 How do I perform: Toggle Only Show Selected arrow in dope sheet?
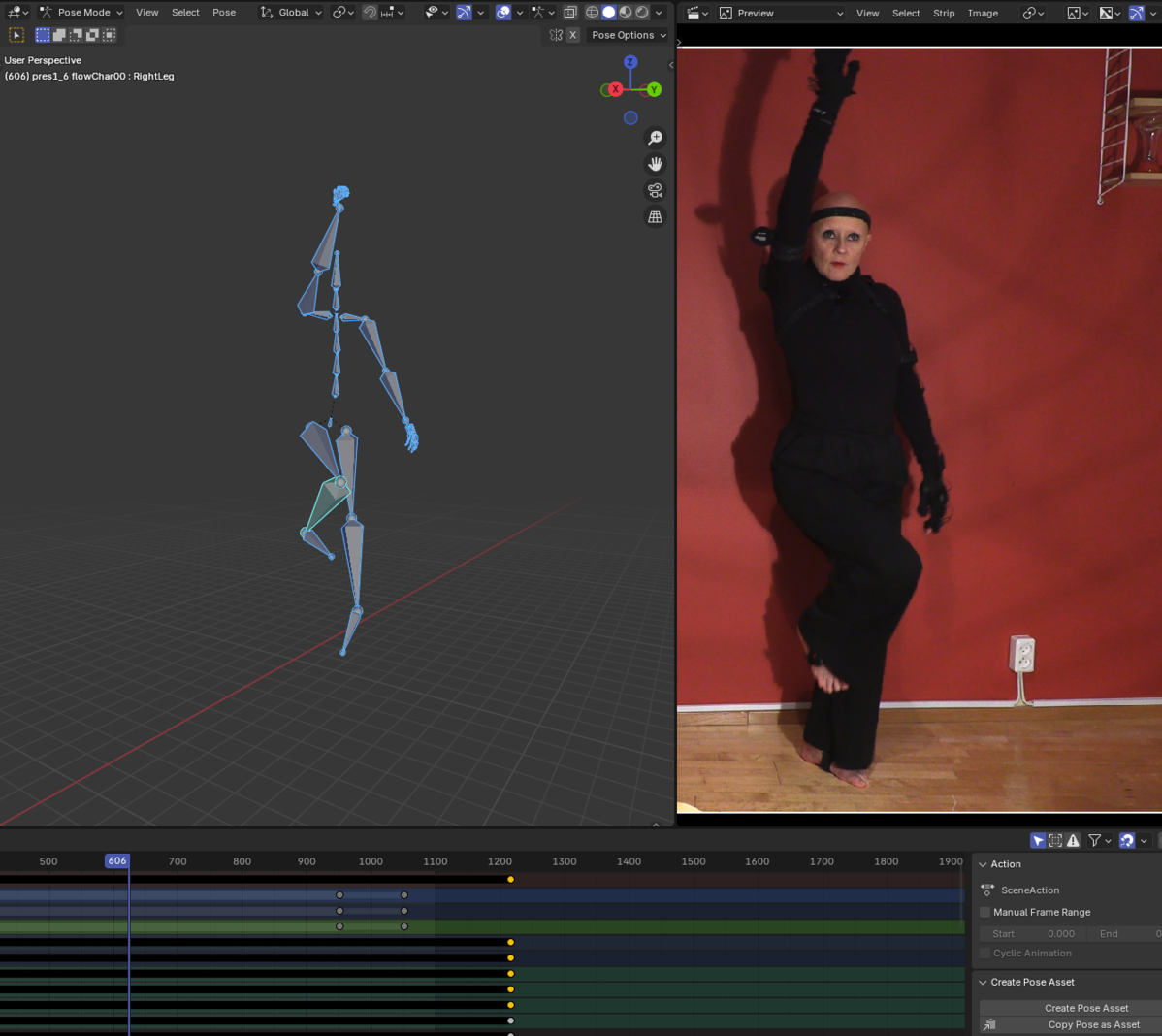click(1038, 841)
